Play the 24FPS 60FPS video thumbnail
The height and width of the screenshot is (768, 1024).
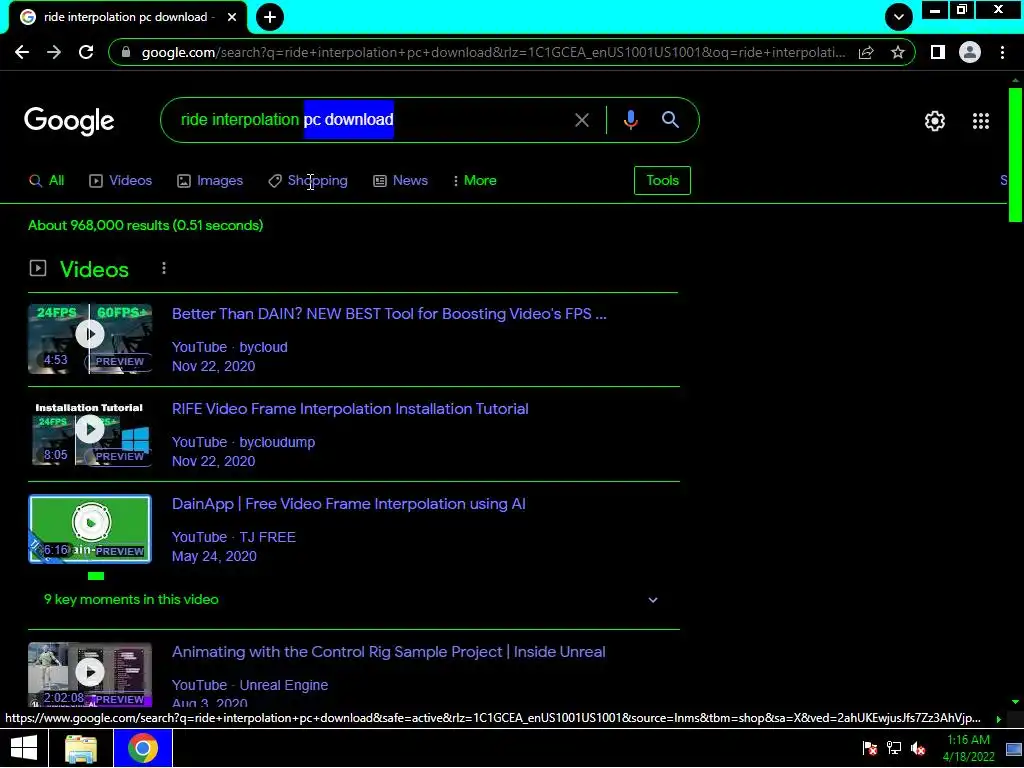click(90, 339)
